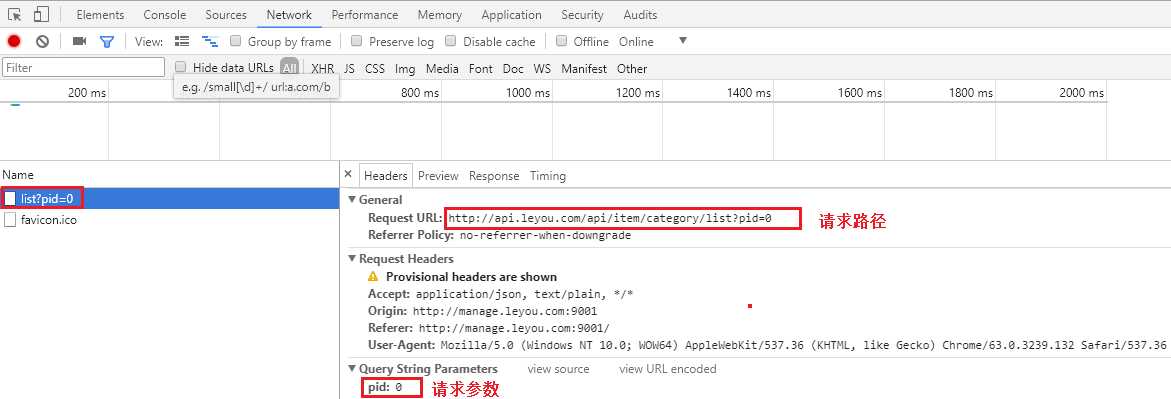
Task: Show the Preview detail tab
Action: tap(438, 176)
